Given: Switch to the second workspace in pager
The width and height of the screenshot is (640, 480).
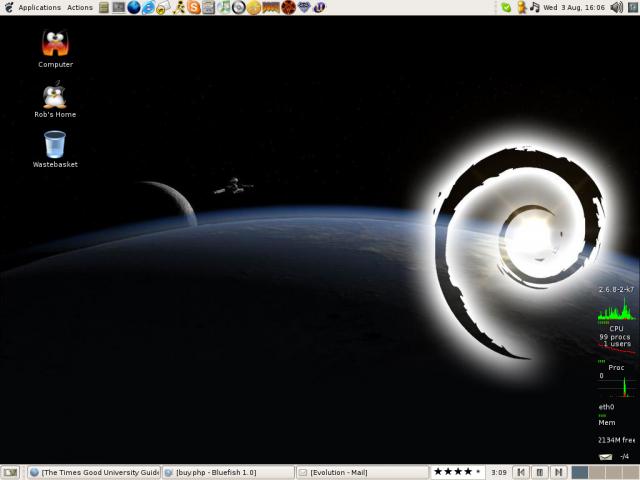Looking at the screenshot, I should (597, 473).
